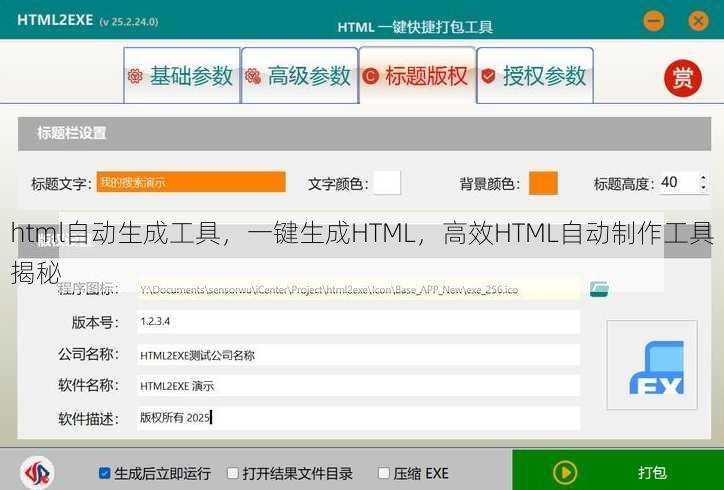Increase 标题高度 with the up arrow
The image size is (724, 490).
(x=703, y=177)
